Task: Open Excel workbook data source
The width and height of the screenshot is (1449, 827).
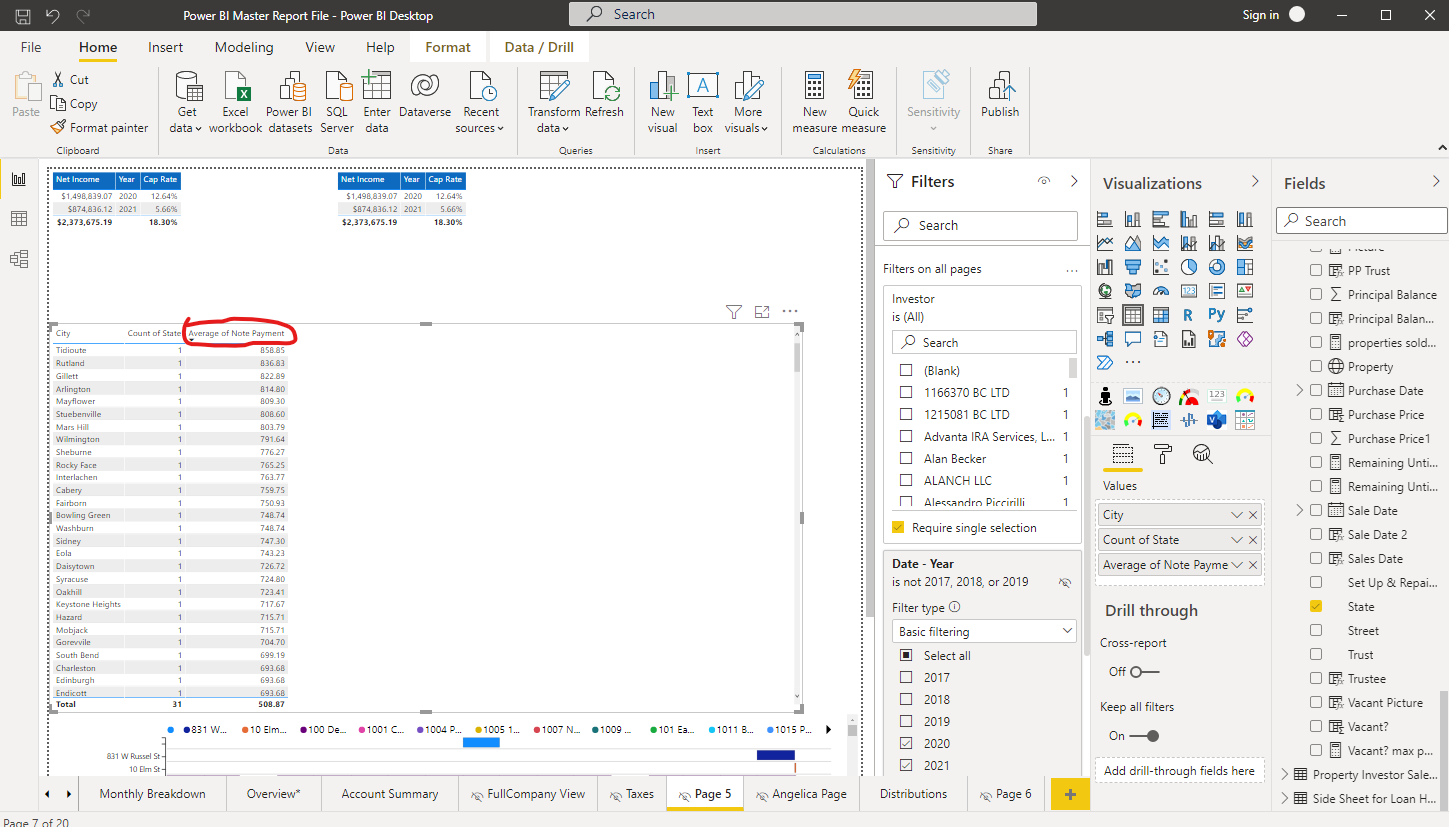Action: coord(236,103)
